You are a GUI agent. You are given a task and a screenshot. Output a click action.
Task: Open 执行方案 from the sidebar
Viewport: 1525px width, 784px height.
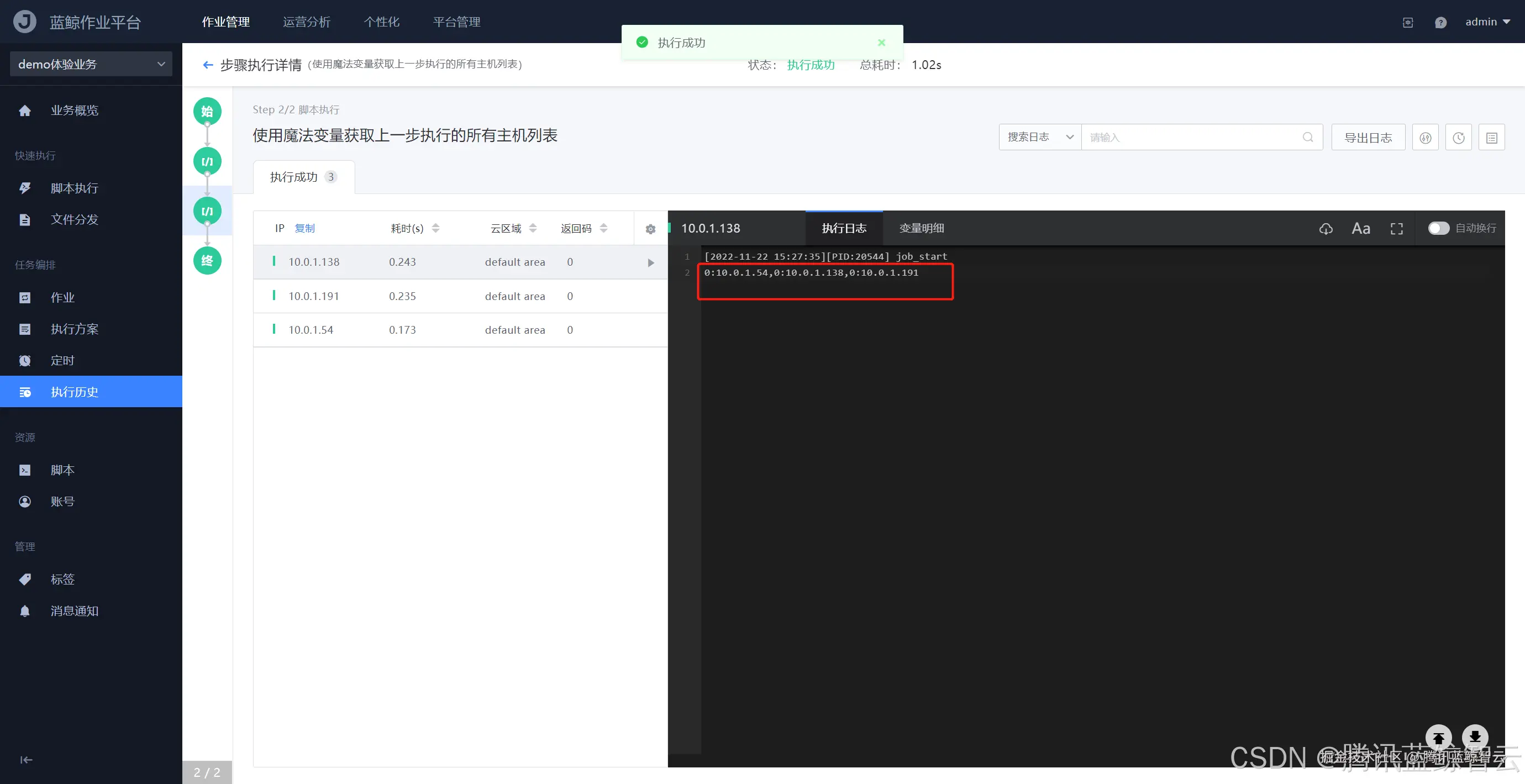tap(74, 329)
